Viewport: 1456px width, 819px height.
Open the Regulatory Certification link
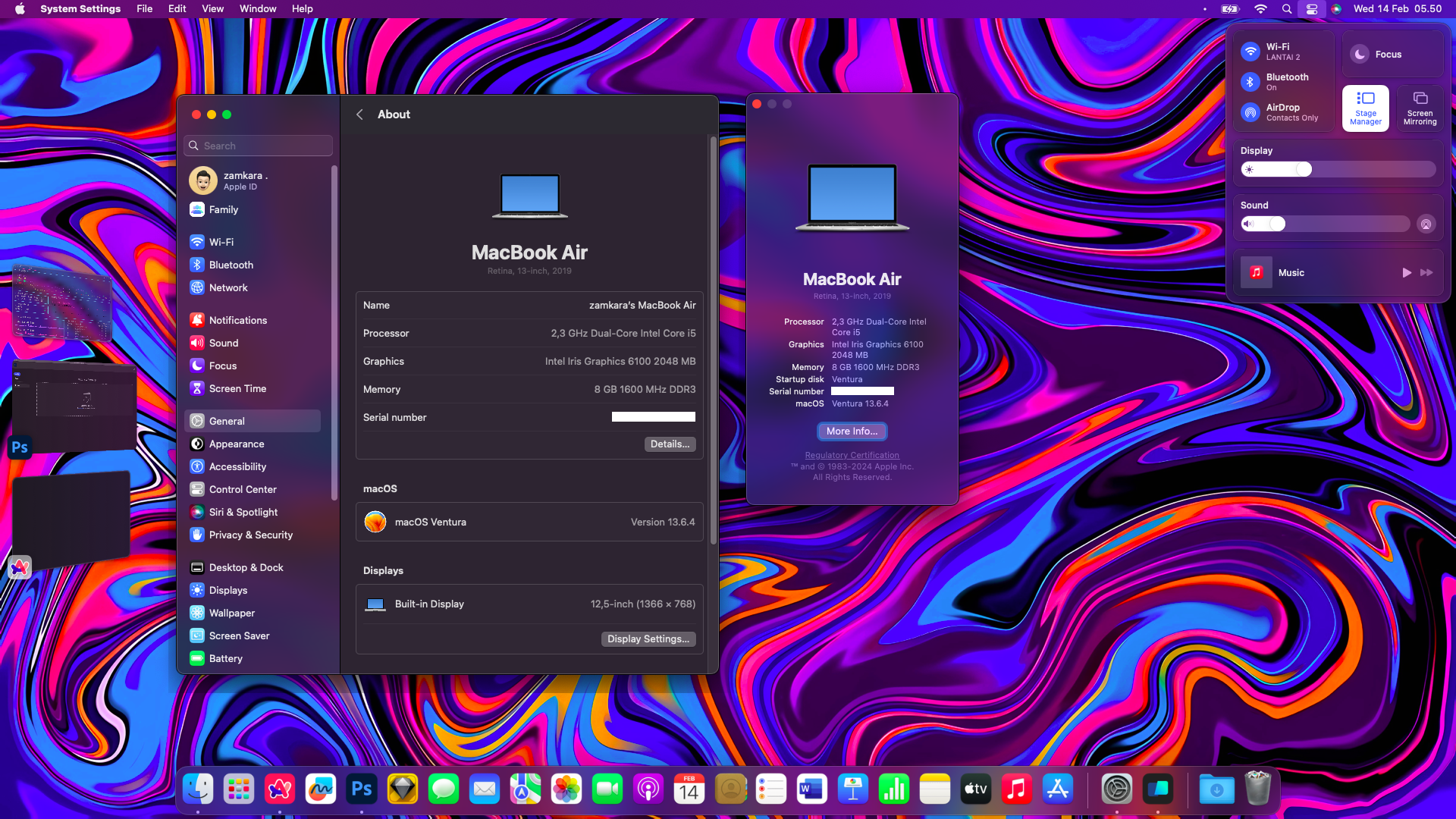tap(852, 456)
